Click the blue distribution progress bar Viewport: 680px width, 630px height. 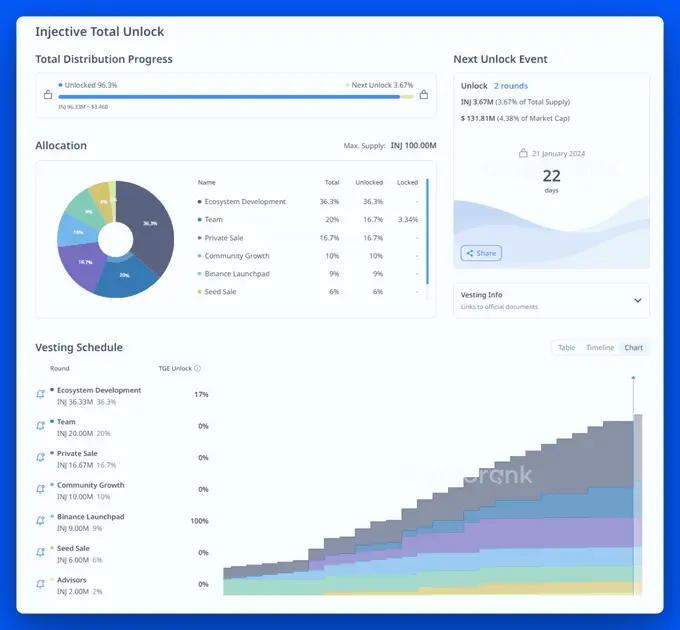pos(229,97)
